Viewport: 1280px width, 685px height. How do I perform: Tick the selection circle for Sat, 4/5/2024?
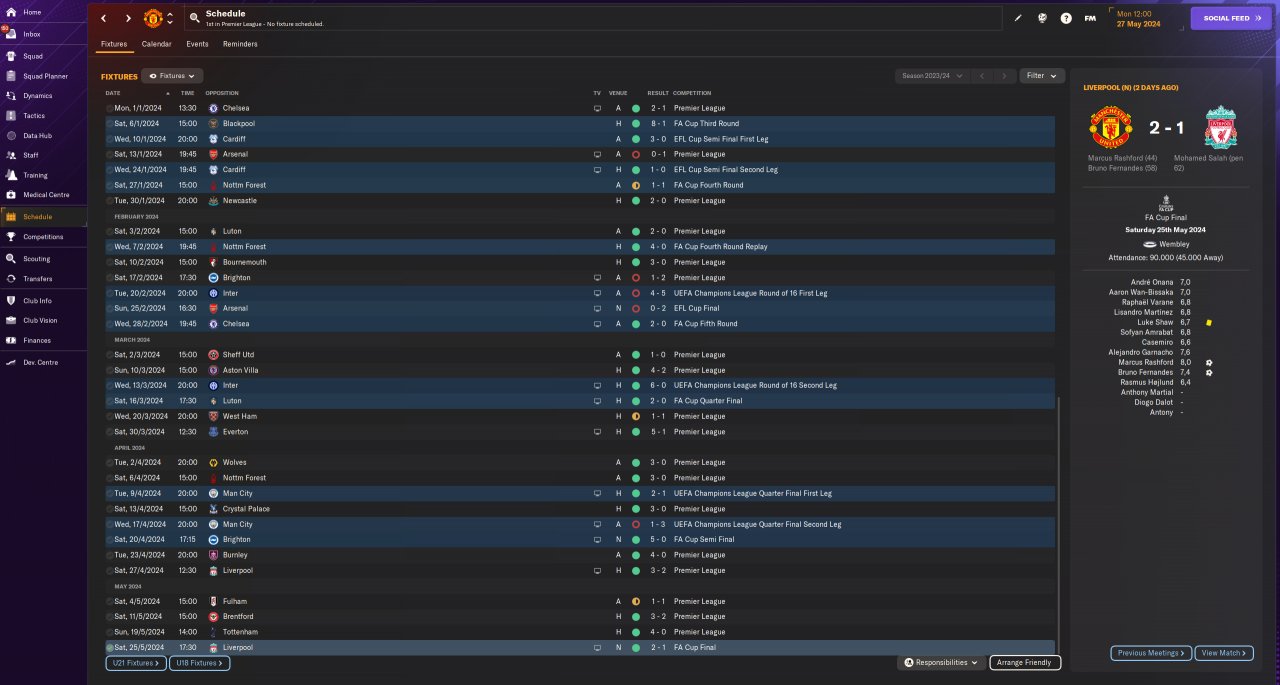(110, 601)
